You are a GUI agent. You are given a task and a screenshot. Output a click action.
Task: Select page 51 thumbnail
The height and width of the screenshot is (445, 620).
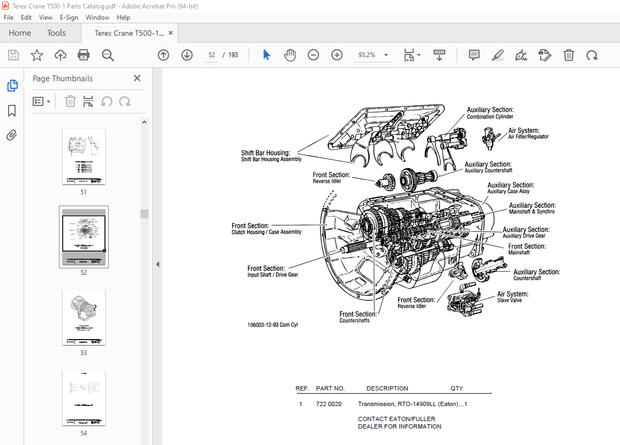(x=84, y=157)
